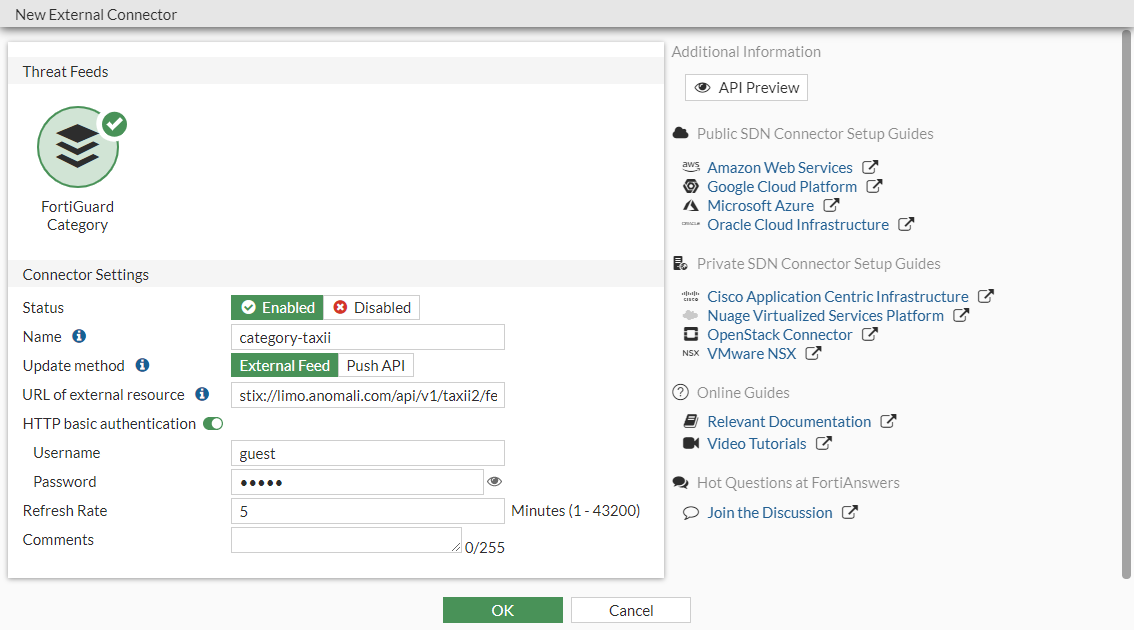The height and width of the screenshot is (630, 1134).
Task: Select the FortiGuard Category connector icon
Action: (x=78, y=147)
